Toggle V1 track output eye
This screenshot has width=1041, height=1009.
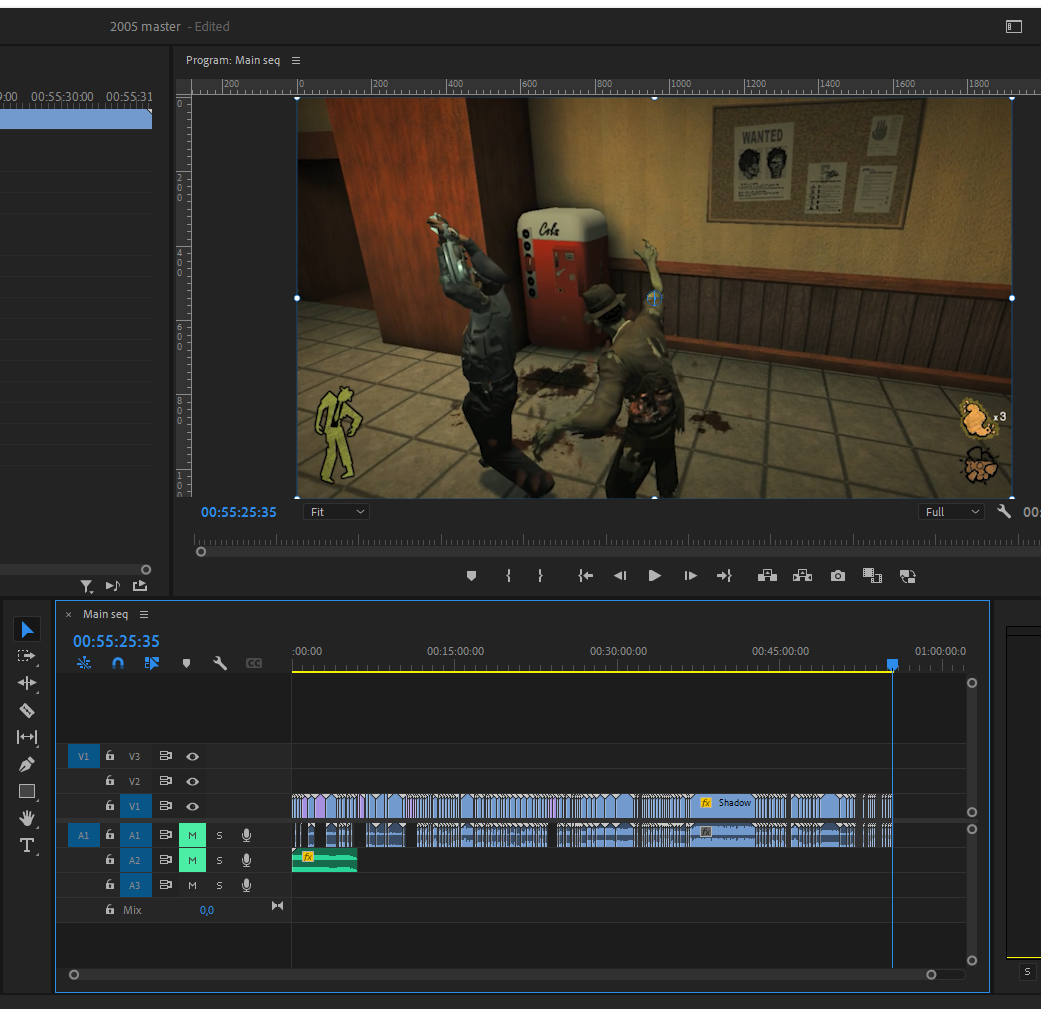coord(193,807)
